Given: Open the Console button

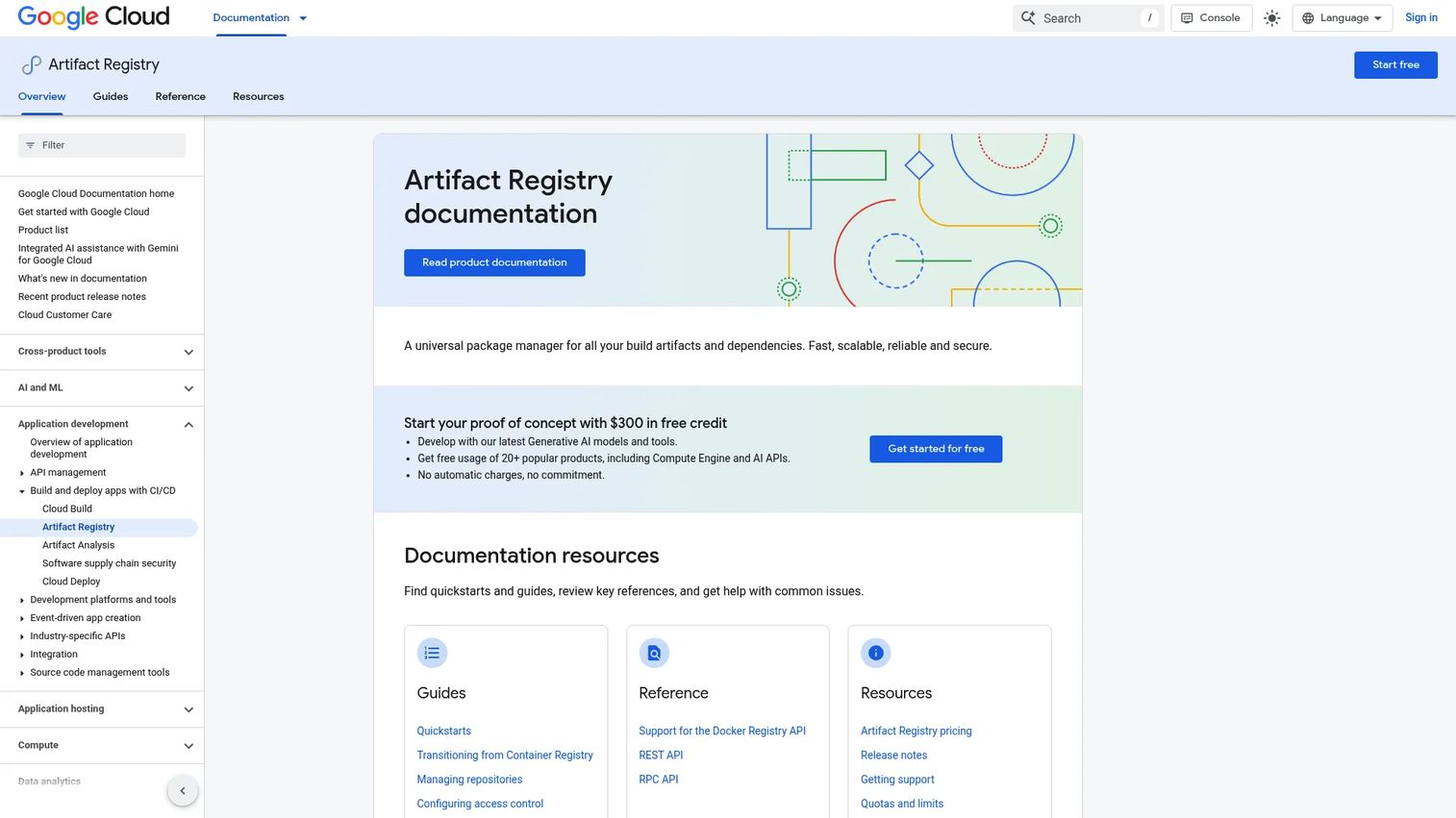Looking at the screenshot, I should coord(1211,18).
